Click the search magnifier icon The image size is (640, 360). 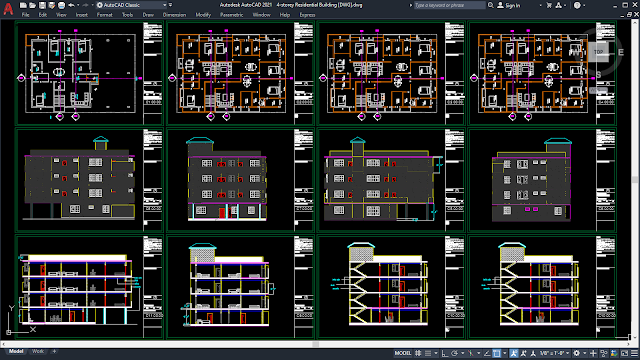pos(491,5)
